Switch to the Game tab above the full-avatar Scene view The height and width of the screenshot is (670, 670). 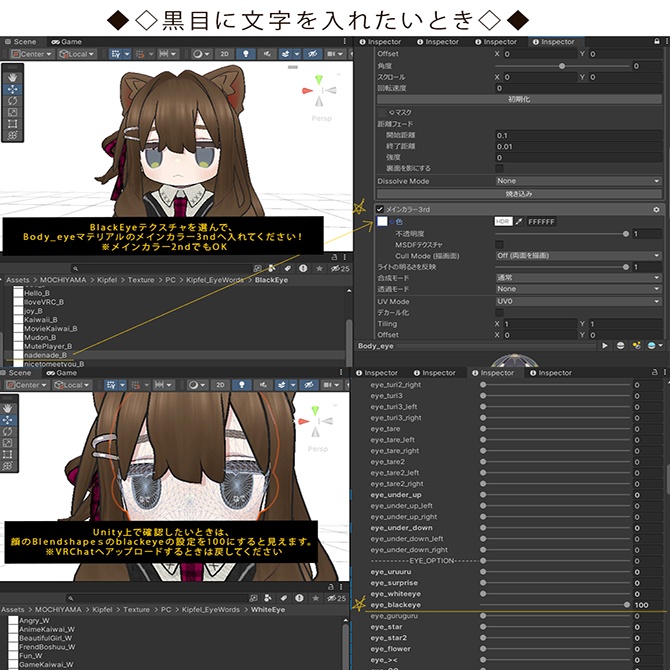(66, 42)
